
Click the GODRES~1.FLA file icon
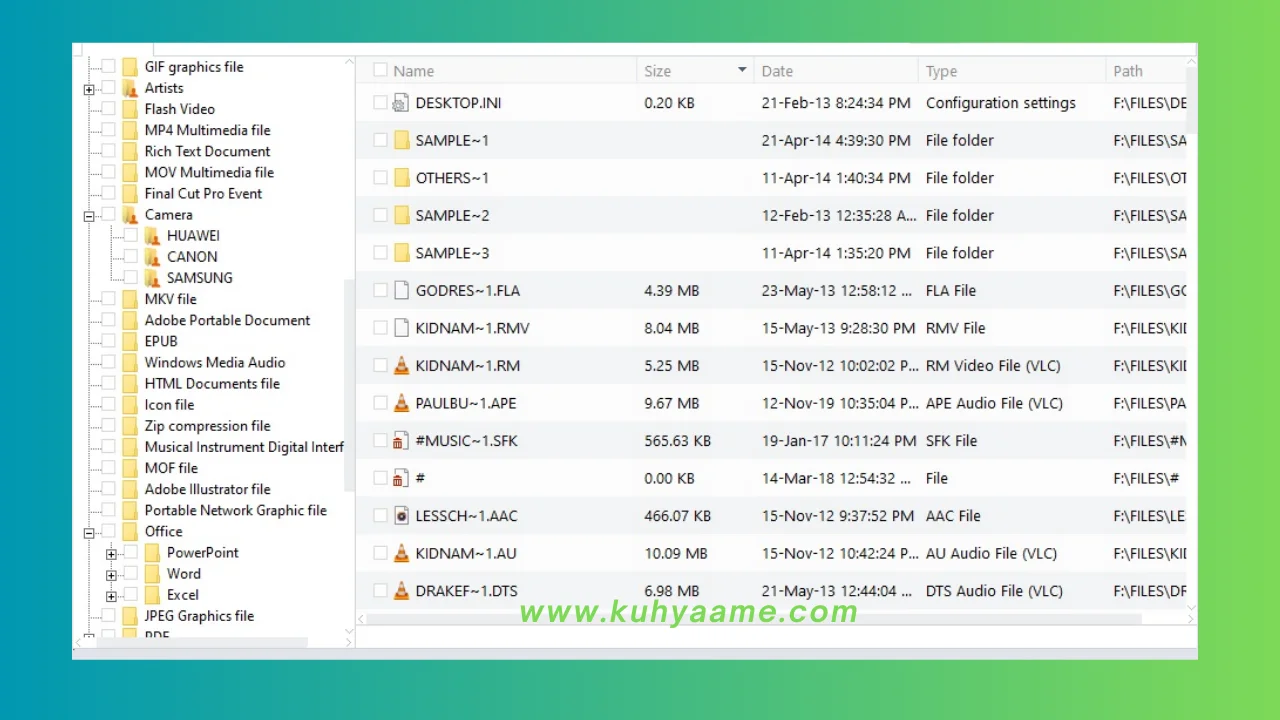point(401,290)
